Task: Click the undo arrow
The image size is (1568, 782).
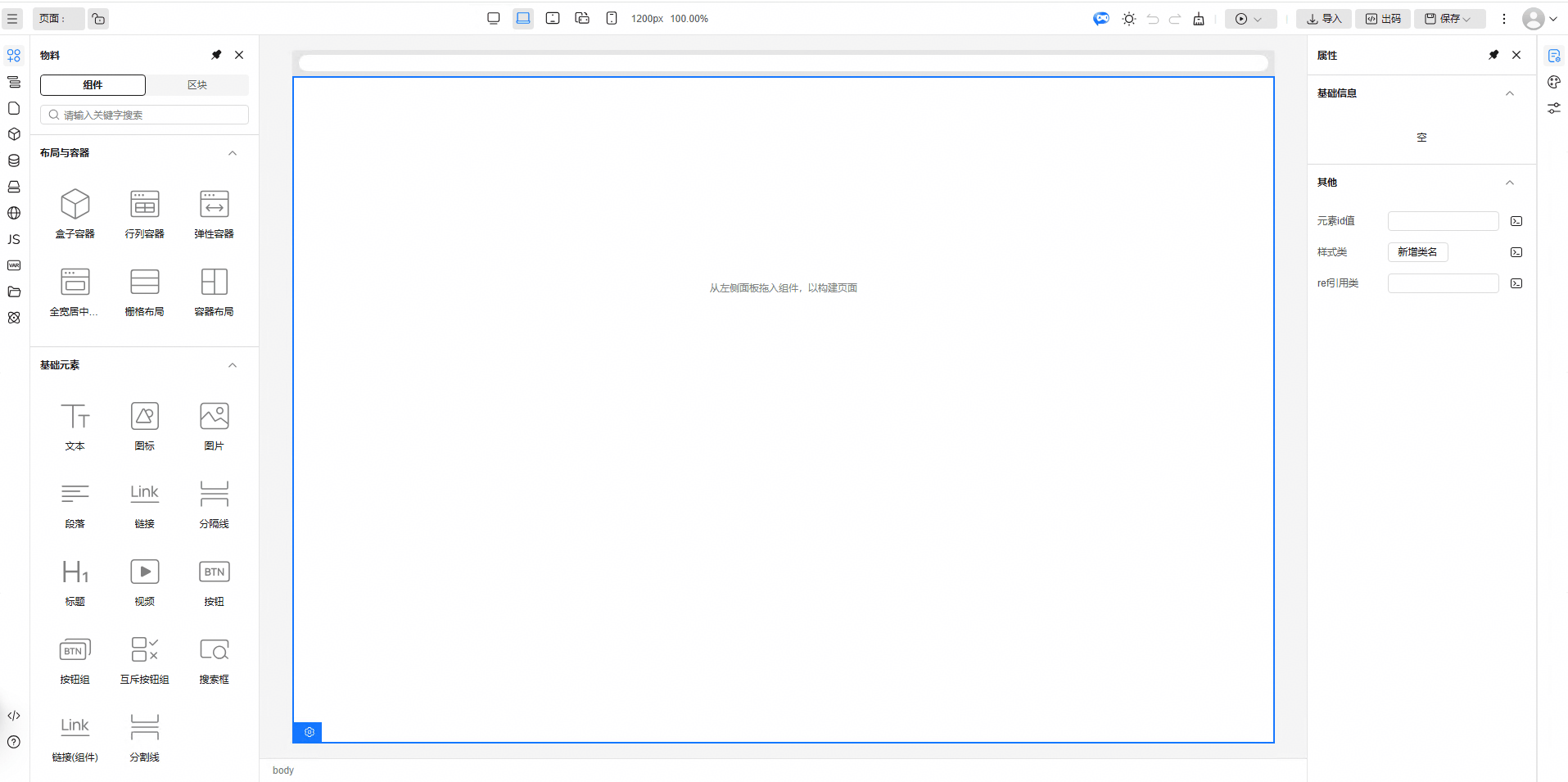Action: pyautogui.click(x=1153, y=19)
